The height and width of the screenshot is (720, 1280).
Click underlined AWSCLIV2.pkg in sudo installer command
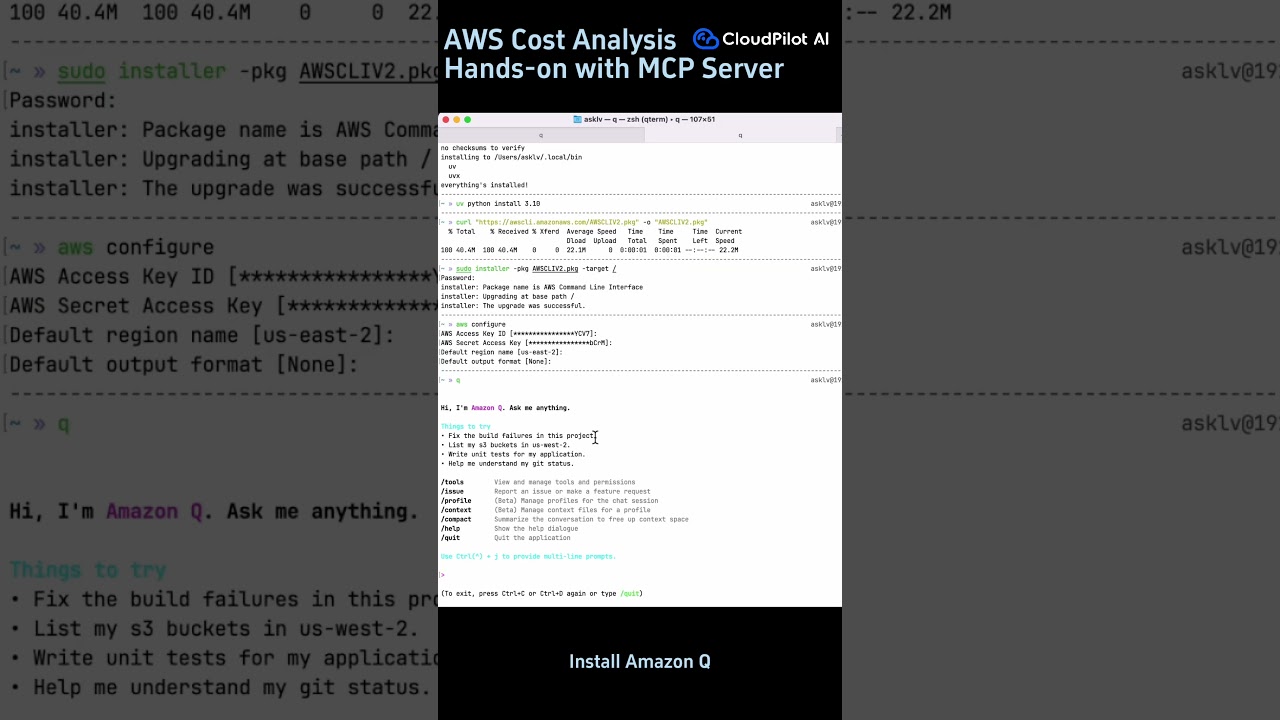point(555,269)
